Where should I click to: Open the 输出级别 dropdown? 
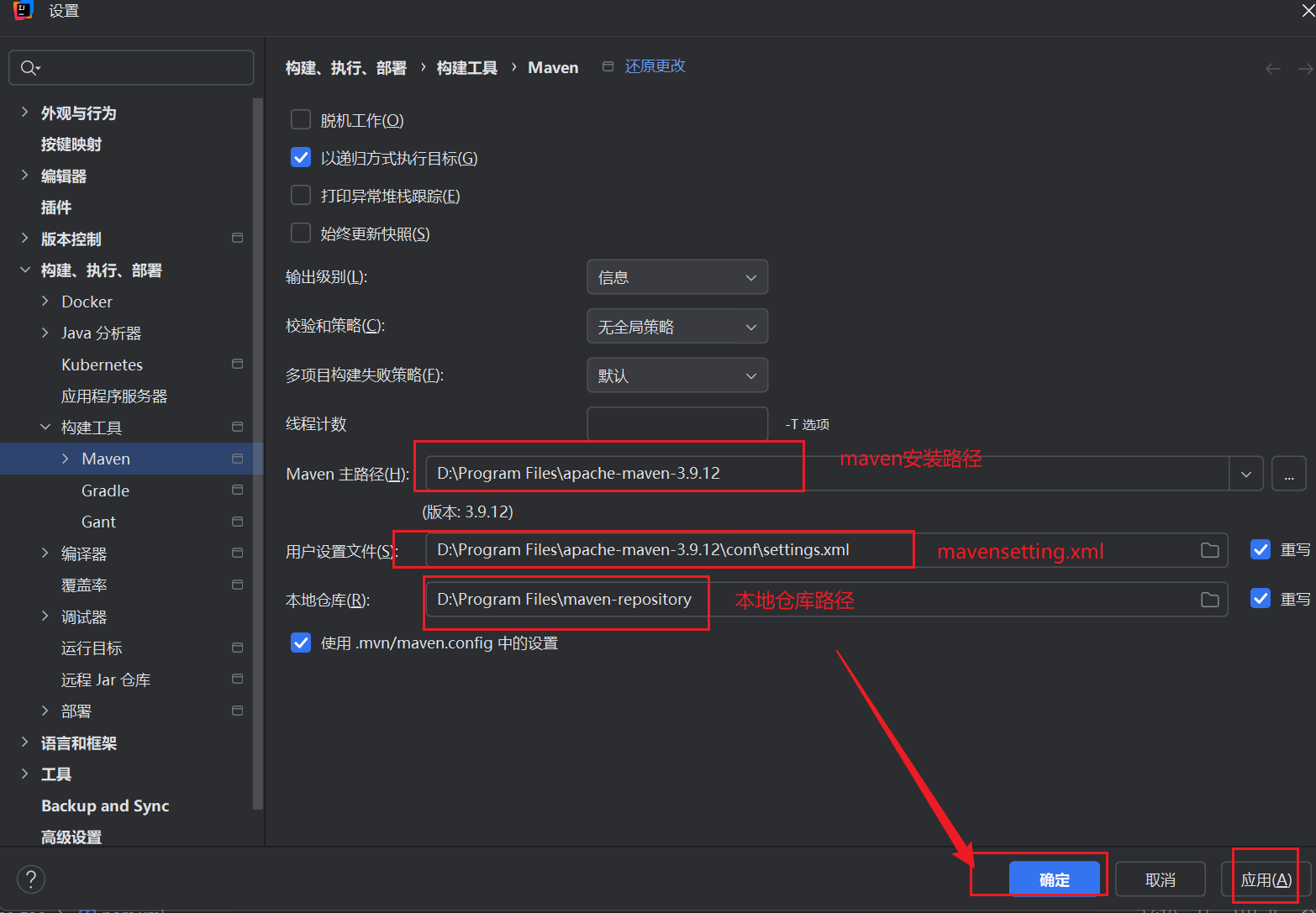point(677,277)
